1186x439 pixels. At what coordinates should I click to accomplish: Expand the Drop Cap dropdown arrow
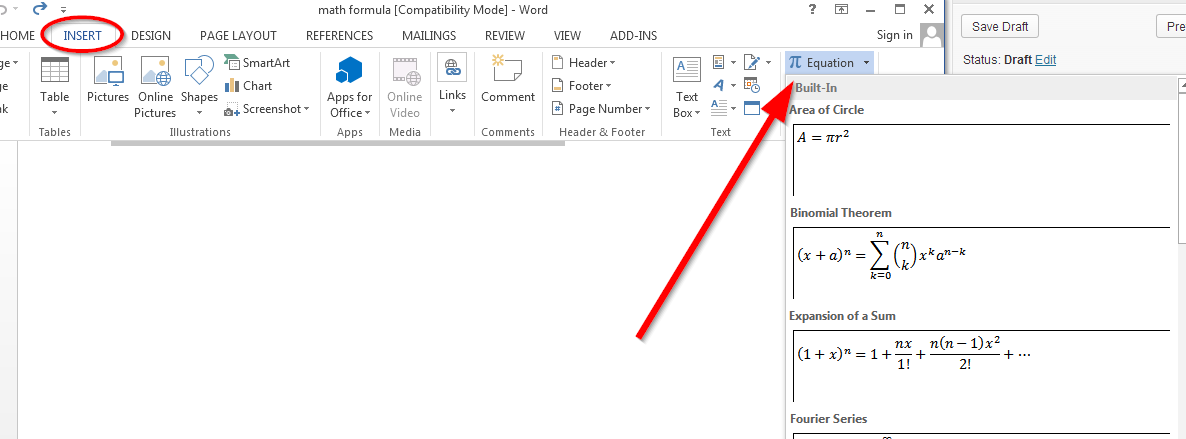[734, 107]
